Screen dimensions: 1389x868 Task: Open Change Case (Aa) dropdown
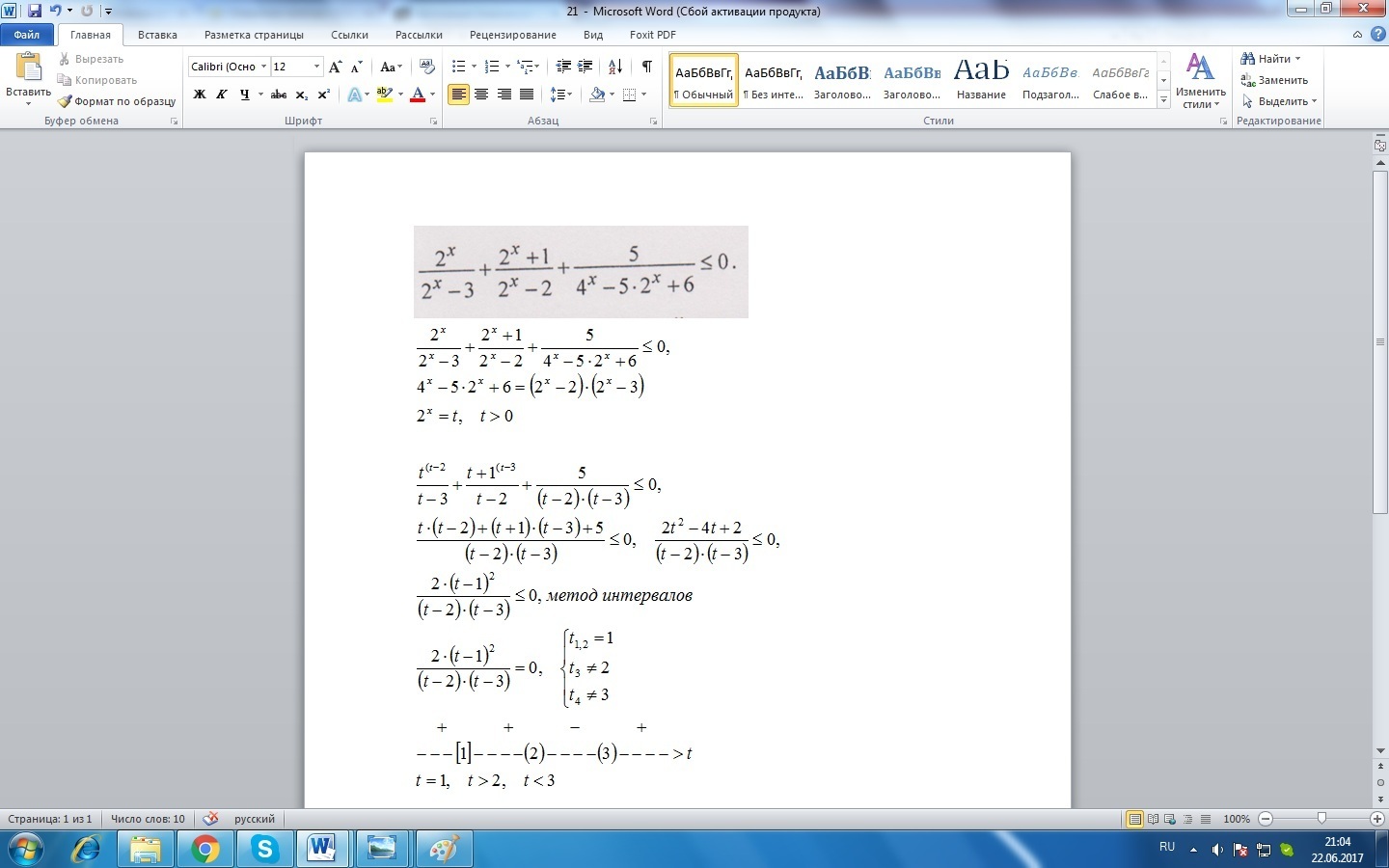coord(391,67)
